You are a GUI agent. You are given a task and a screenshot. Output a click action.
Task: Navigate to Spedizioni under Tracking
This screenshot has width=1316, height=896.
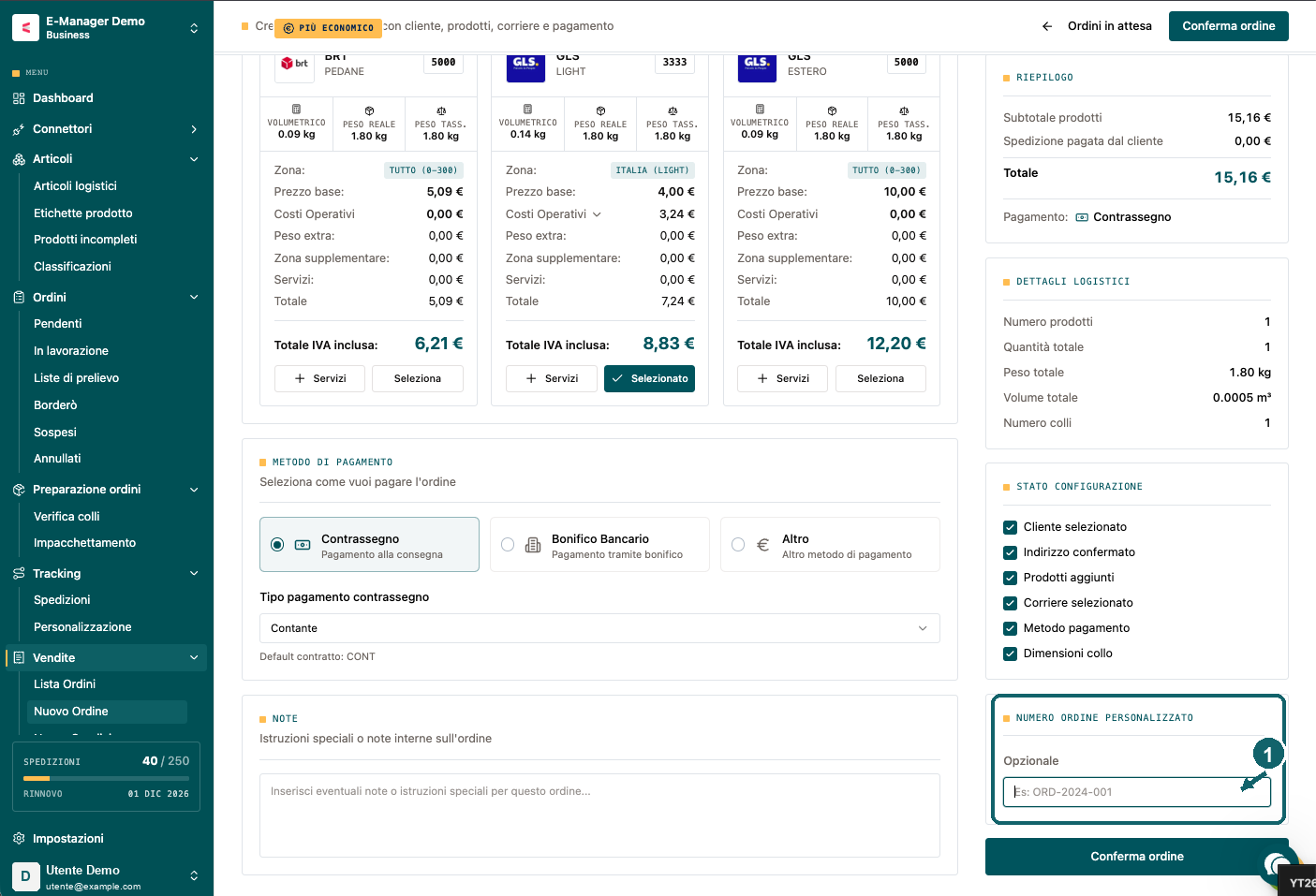pyautogui.click(x=62, y=600)
